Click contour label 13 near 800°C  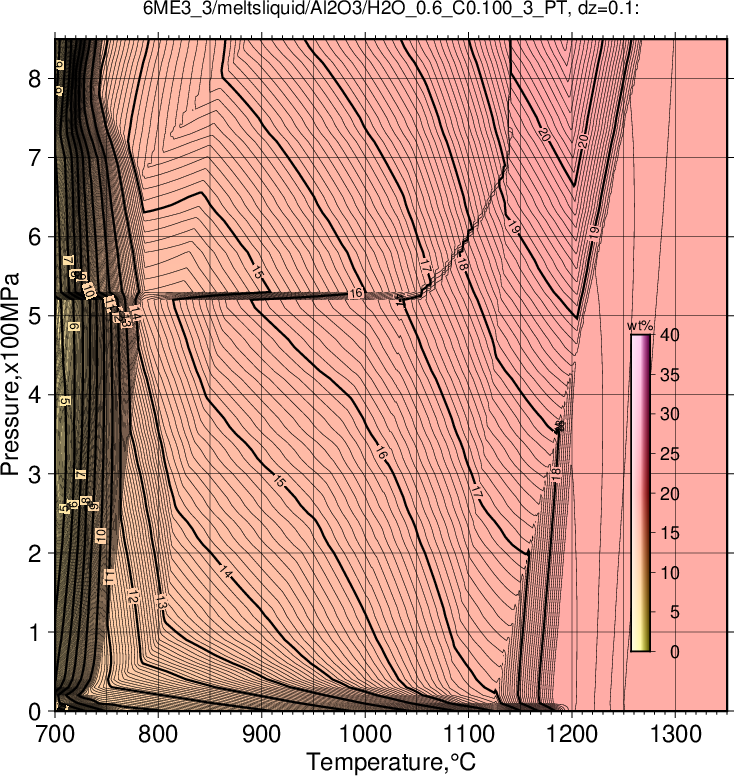[161, 602]
